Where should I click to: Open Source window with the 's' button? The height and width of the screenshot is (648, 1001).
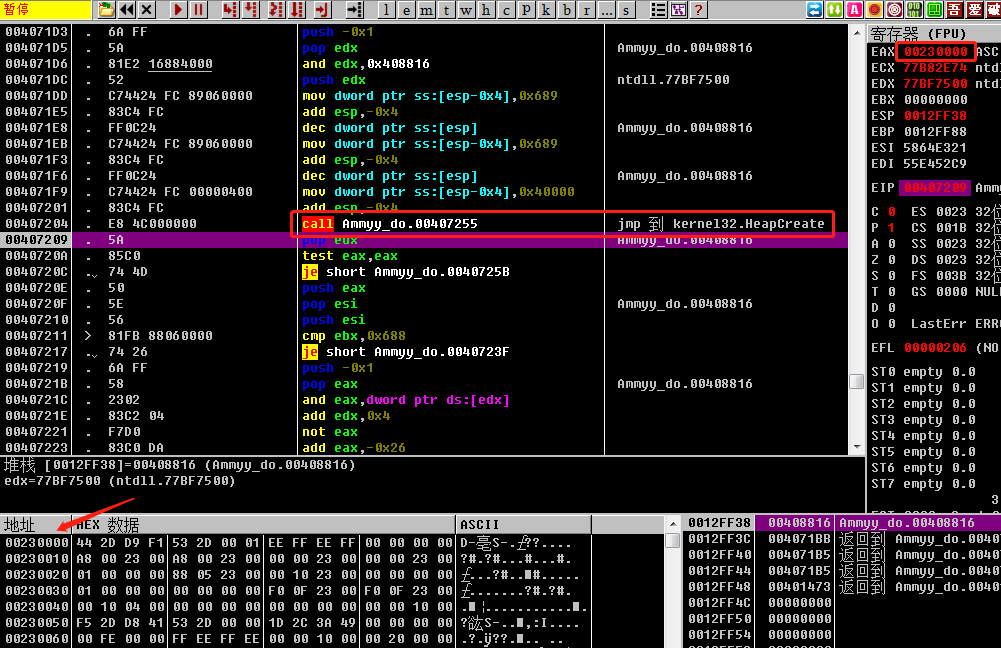[626, 10]
